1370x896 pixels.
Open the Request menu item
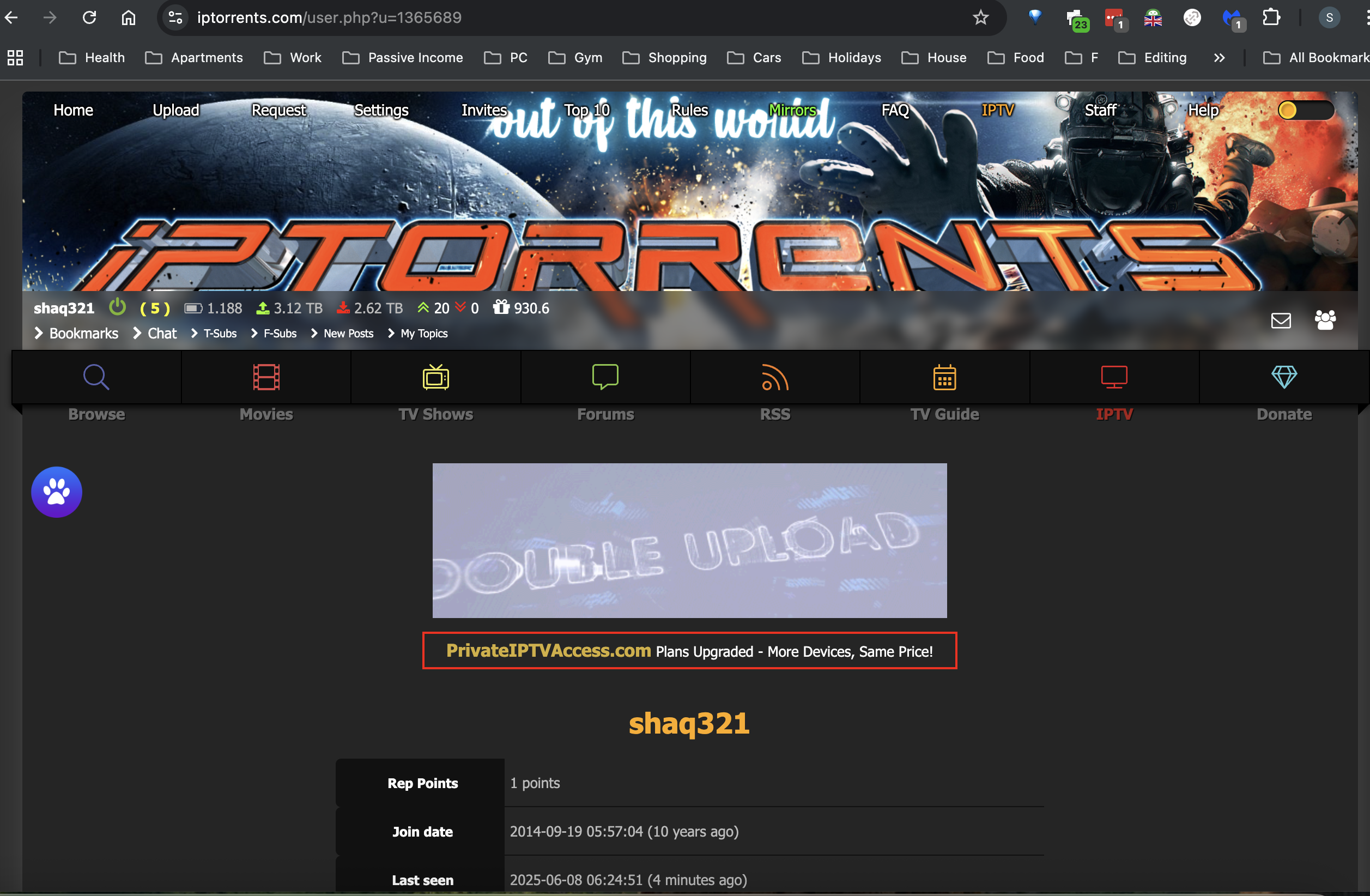pos(278,110)
